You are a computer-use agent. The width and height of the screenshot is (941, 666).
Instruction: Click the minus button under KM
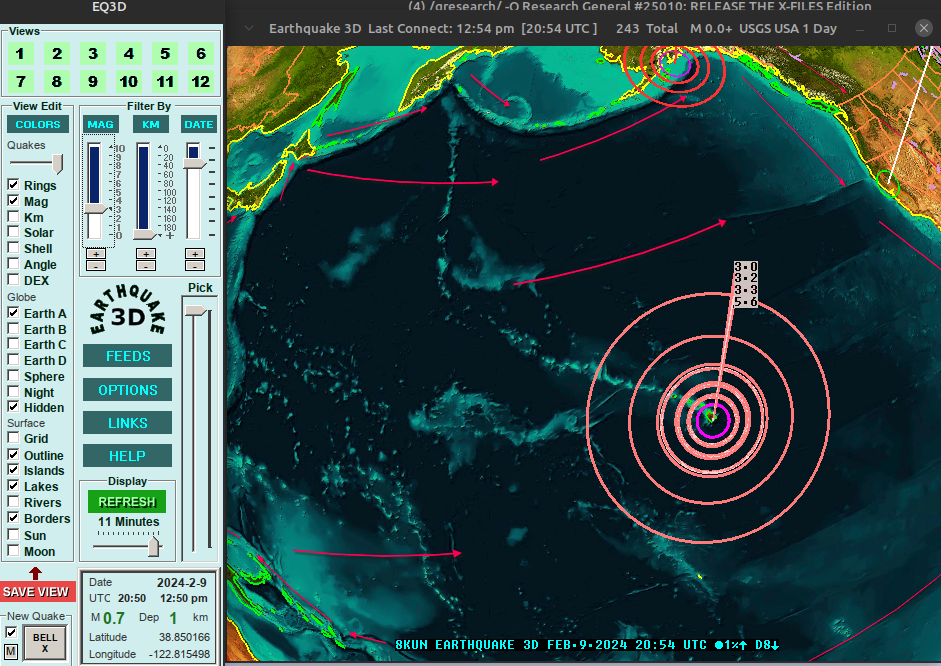146,265
